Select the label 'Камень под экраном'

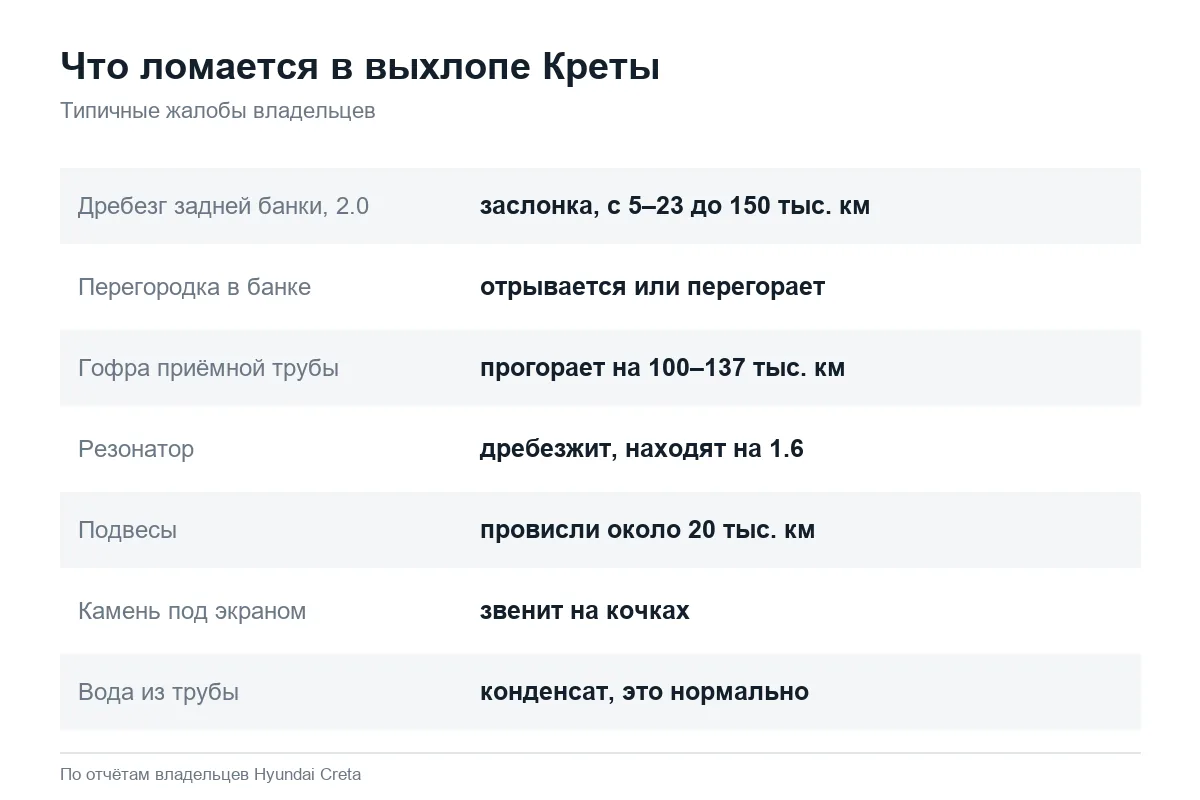point(192,611)
